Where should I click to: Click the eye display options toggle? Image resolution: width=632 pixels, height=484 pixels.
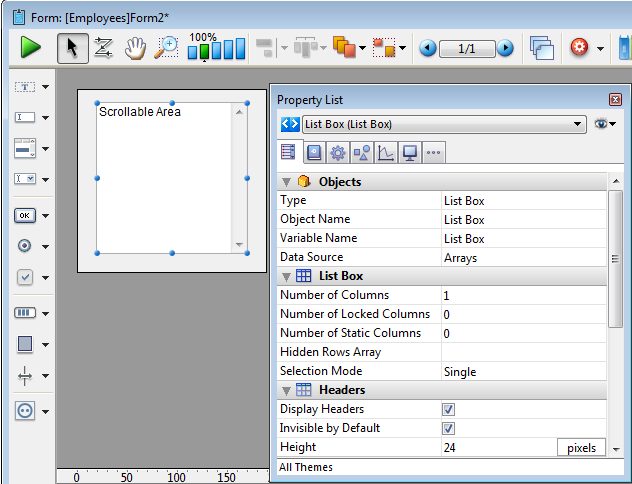point(601,124)
